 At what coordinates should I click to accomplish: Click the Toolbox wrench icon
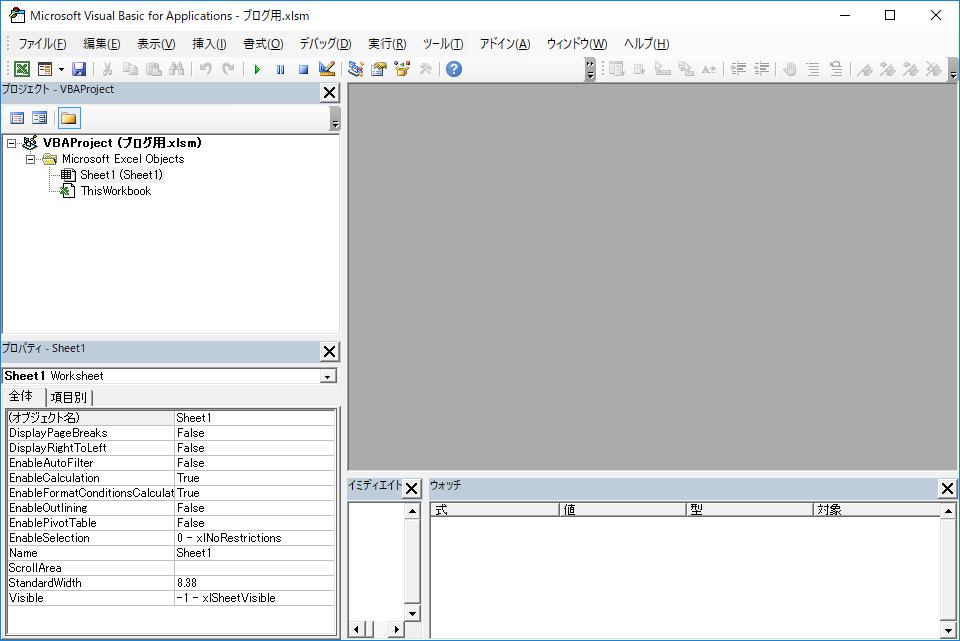click(x=426, y=69)
